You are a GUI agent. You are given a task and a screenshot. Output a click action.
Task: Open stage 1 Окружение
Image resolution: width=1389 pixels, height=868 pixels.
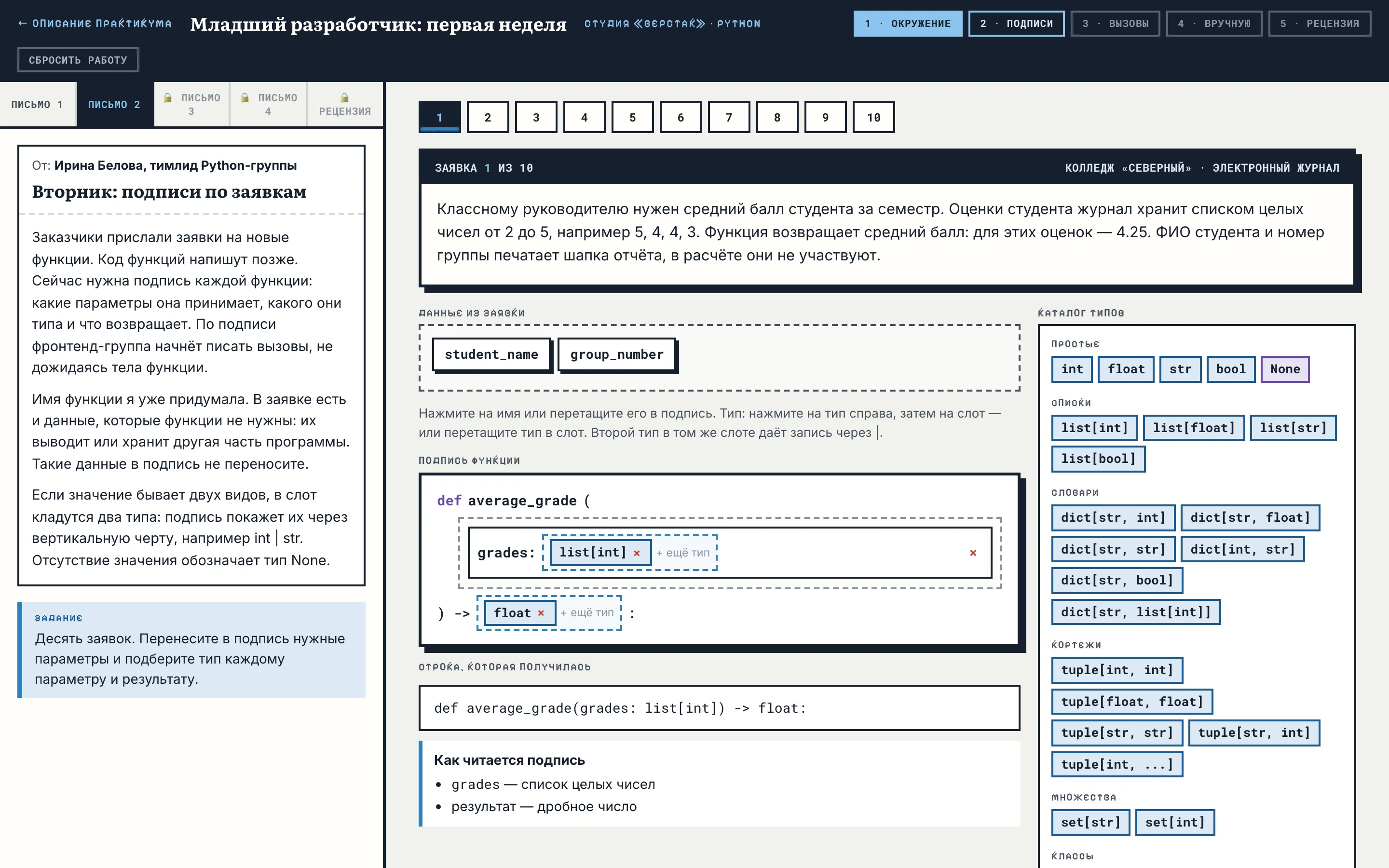tap(908, 24)
